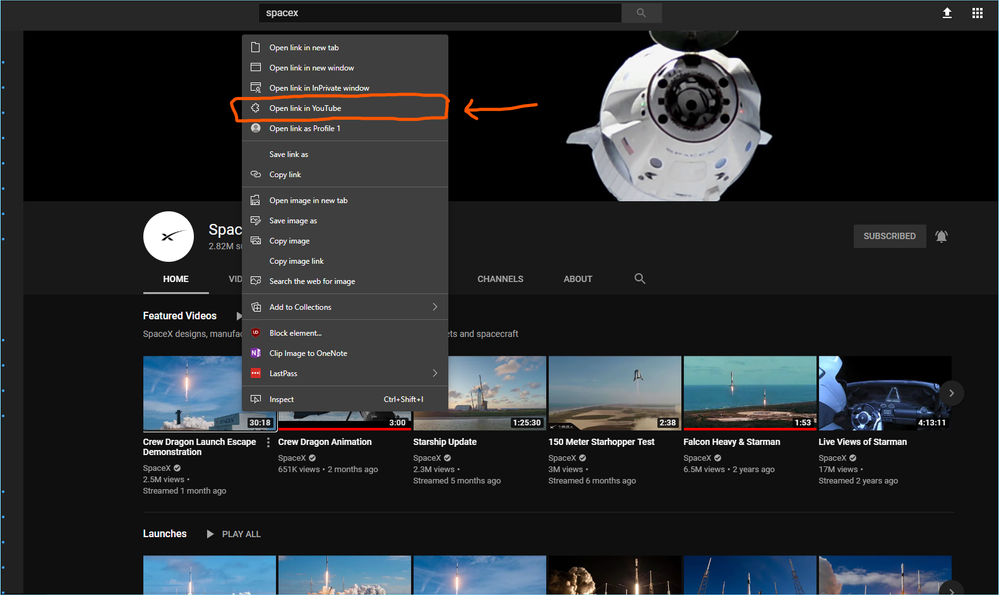Choose Open link as Profile 1

pos(345,128)
